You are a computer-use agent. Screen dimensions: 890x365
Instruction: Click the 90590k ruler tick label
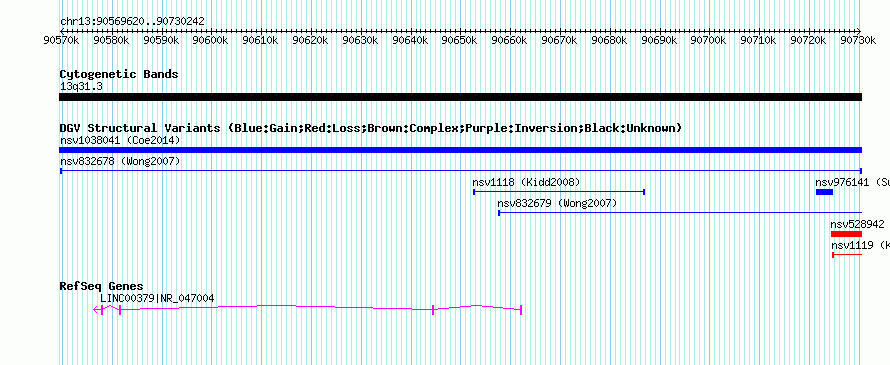pyautogui.click(x=160, y=40)
